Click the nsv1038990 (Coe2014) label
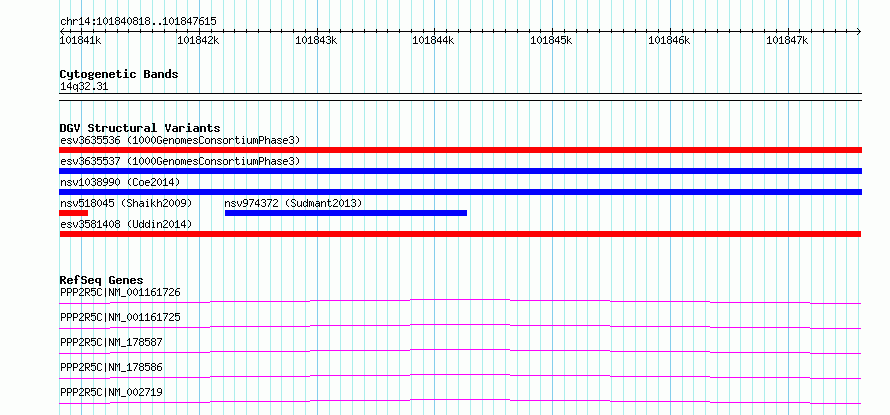Viewport: 890px width, 415px height. [x=120, y=182]
